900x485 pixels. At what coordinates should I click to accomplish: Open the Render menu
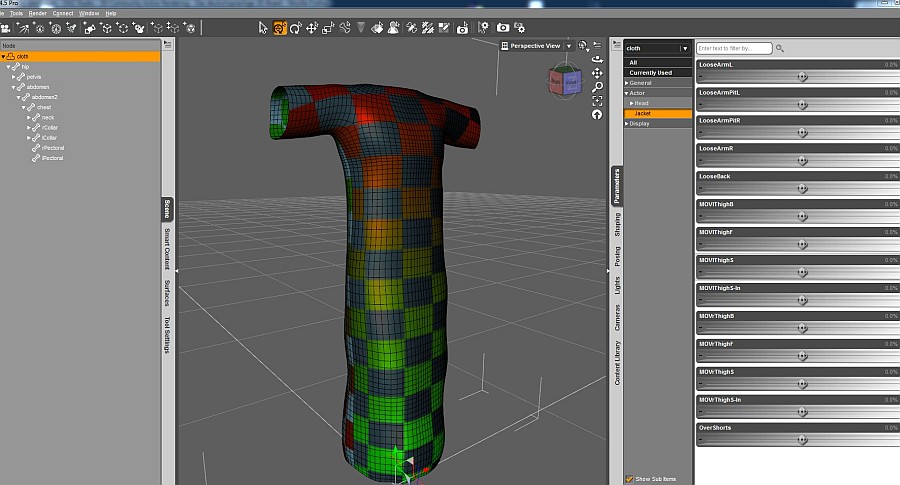tap(38, 13)
